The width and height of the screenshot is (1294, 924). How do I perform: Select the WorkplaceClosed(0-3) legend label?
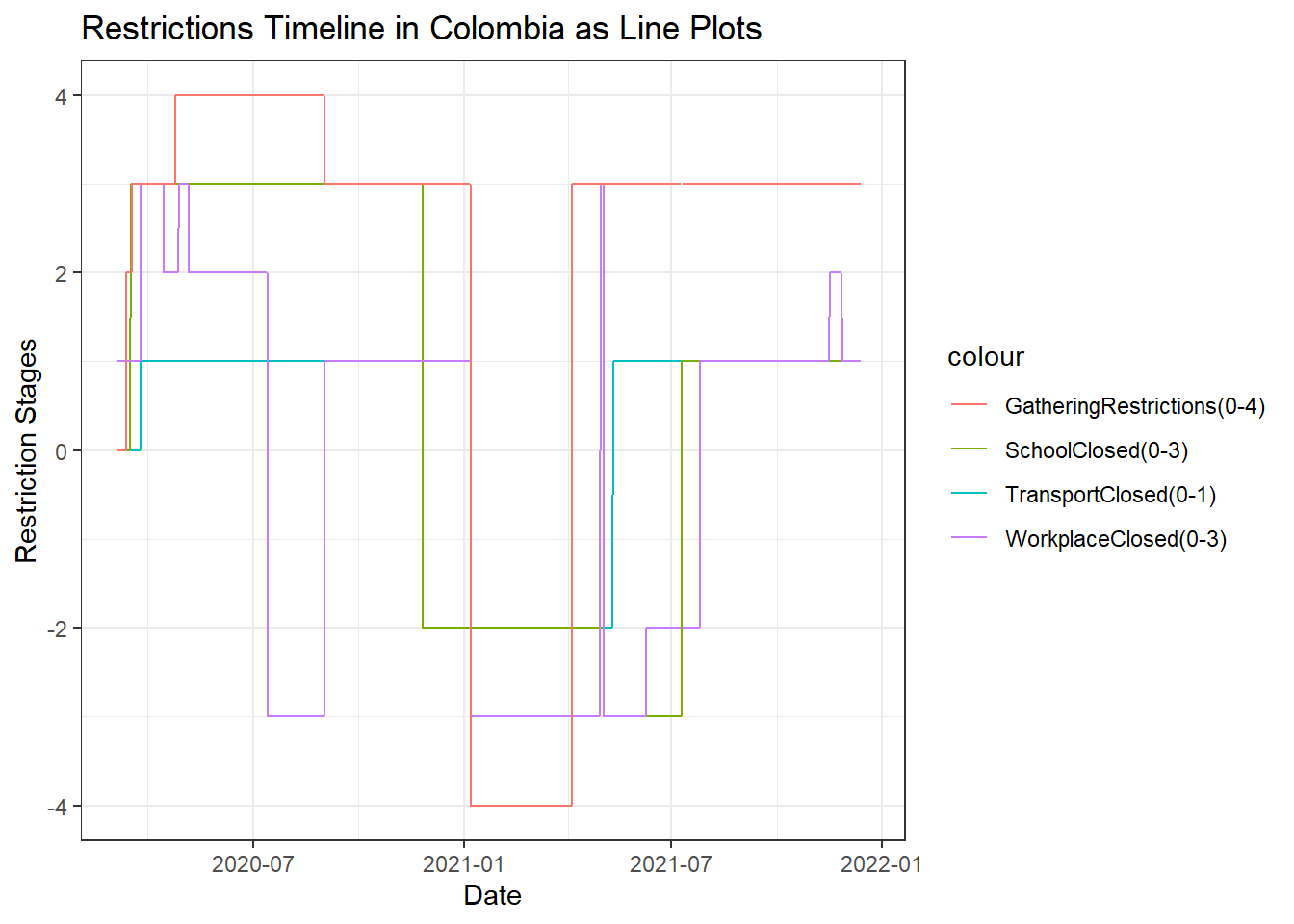pyautogui.click(x=1116, y=539)
